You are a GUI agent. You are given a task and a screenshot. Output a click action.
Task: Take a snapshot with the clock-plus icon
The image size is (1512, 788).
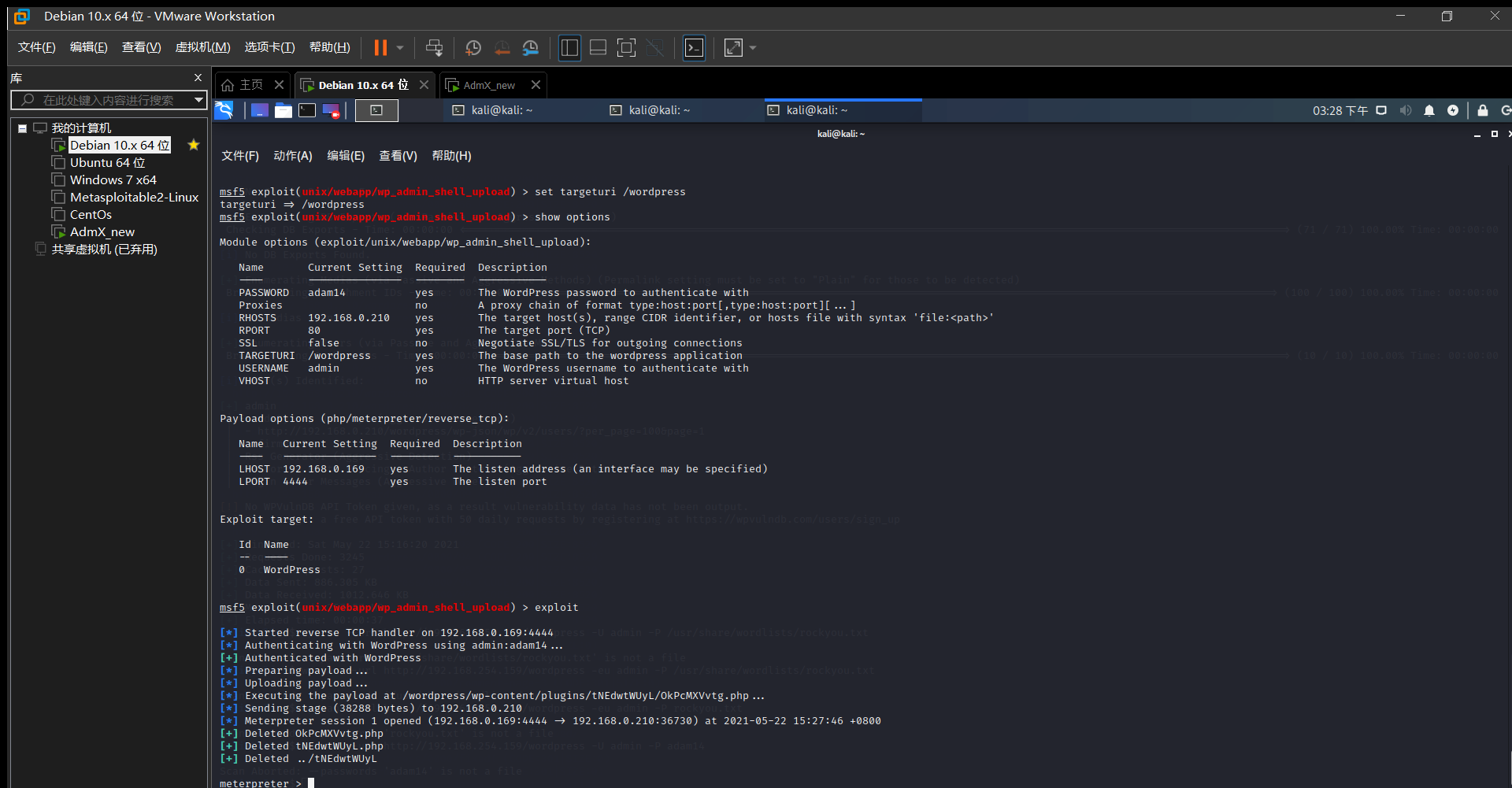click(473, 48)
